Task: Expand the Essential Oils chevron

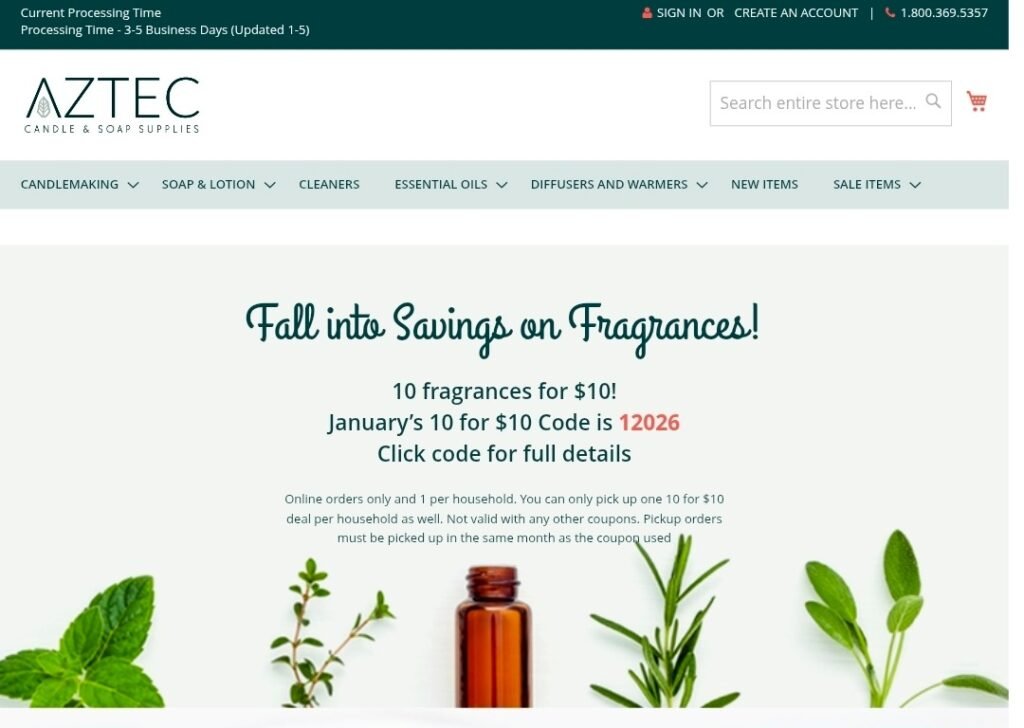Action: coord(502,185)
